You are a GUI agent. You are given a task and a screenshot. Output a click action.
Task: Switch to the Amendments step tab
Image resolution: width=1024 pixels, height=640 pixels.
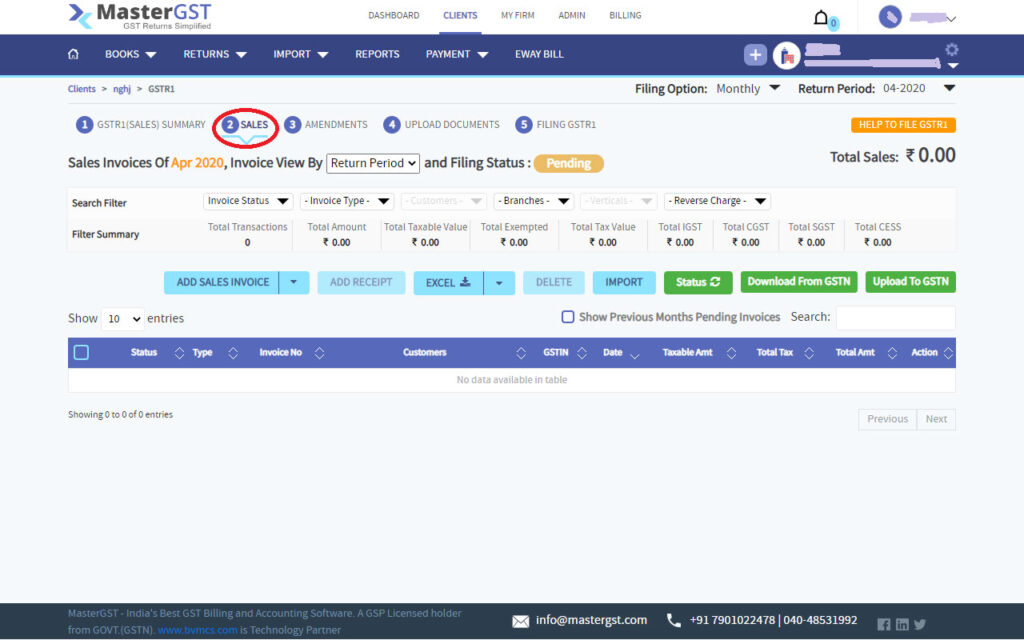click(326, 125)
